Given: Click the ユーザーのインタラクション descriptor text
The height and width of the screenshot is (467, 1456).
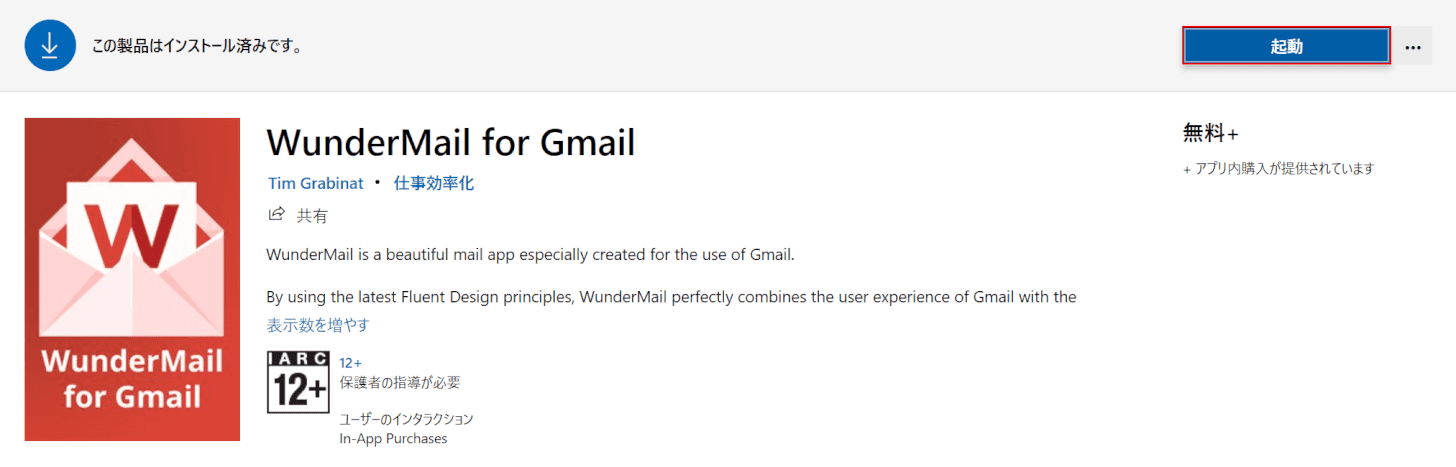Looking at the screenshot, I should (x=407, y=419).
